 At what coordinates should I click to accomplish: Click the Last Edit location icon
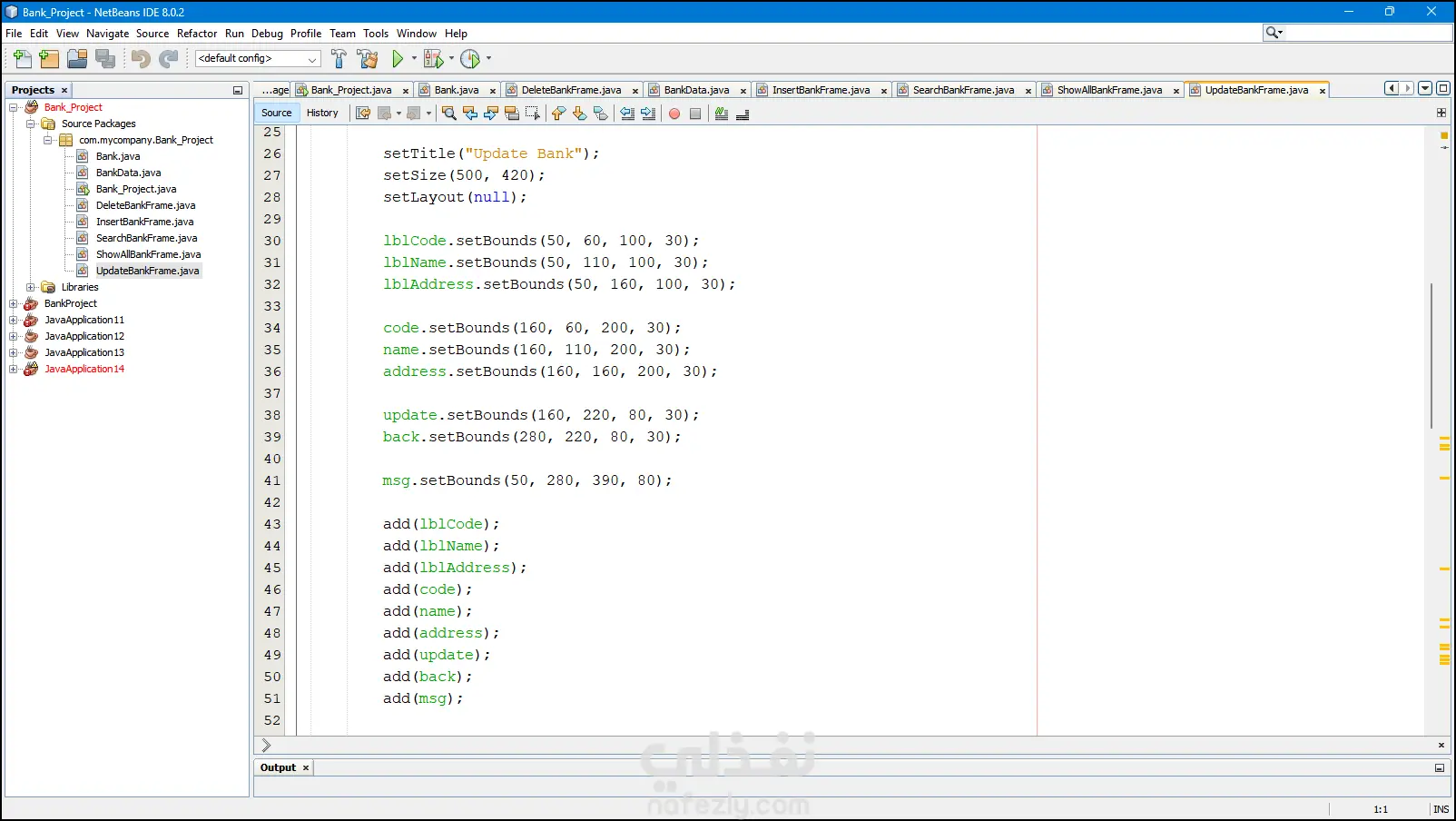click(363, 114)
